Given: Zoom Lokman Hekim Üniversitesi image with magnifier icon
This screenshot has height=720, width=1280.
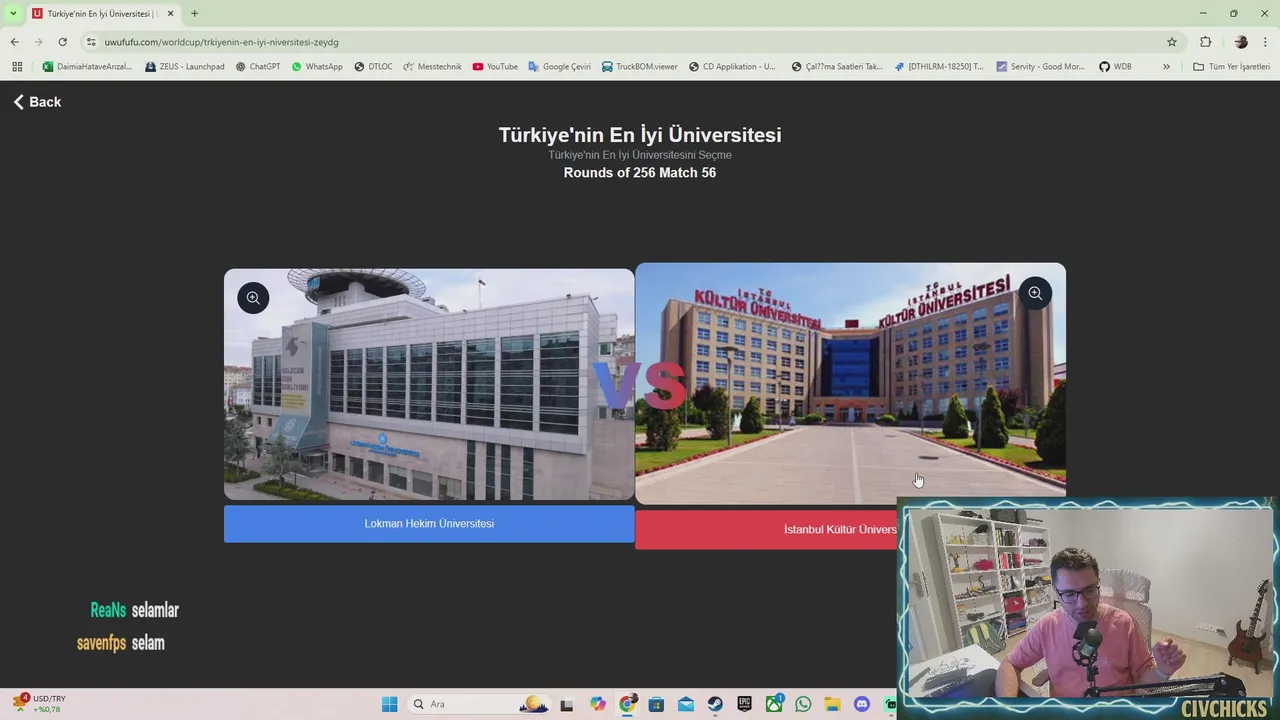Looking at the screenshot, I should pyautogui.click(x=253, y=297).
